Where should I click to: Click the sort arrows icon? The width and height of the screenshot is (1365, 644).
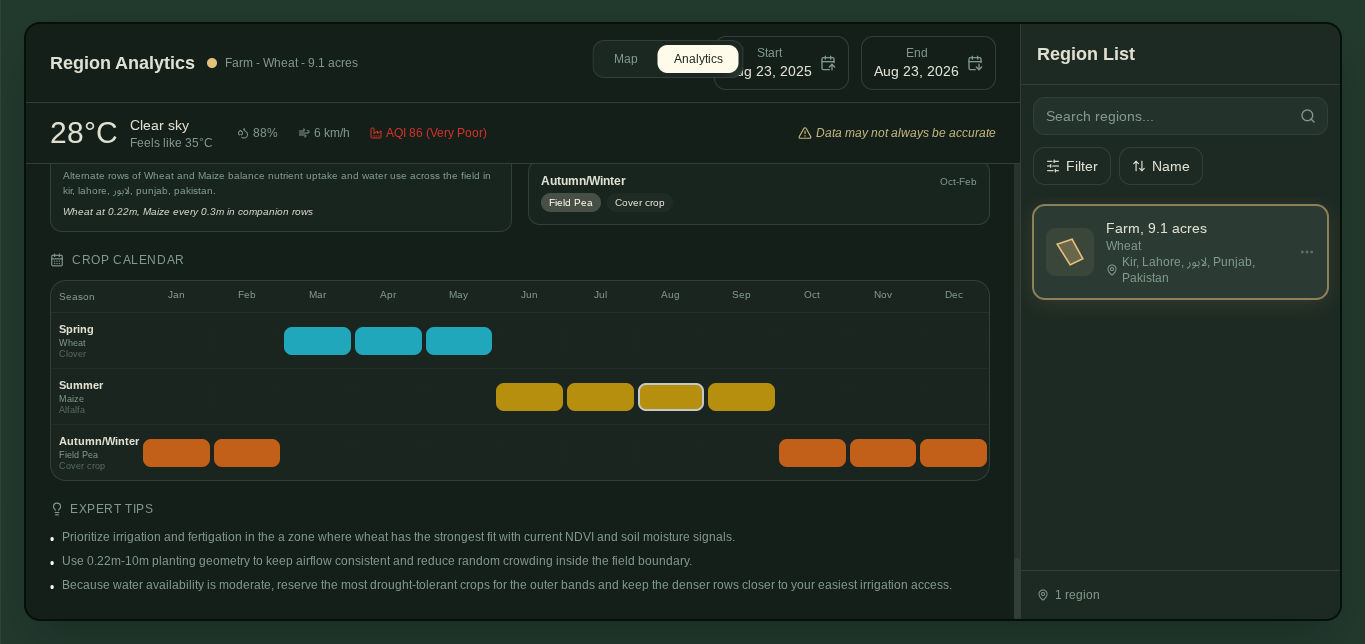click(x=1139, y=166)
